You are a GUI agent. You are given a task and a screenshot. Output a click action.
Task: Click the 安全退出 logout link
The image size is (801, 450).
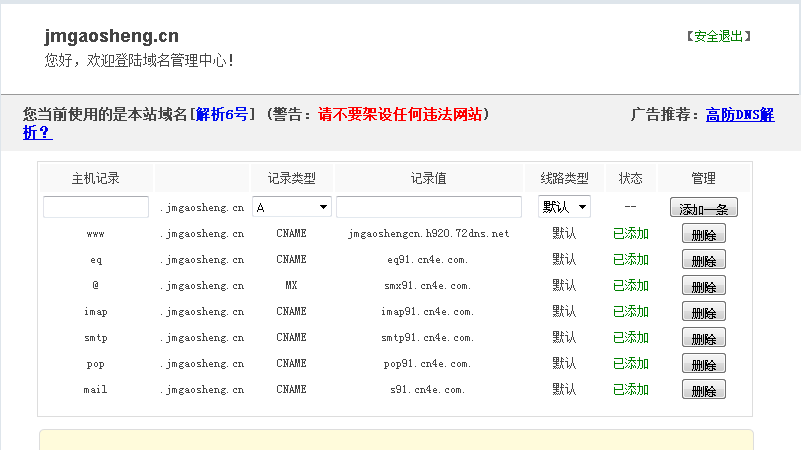718,36
